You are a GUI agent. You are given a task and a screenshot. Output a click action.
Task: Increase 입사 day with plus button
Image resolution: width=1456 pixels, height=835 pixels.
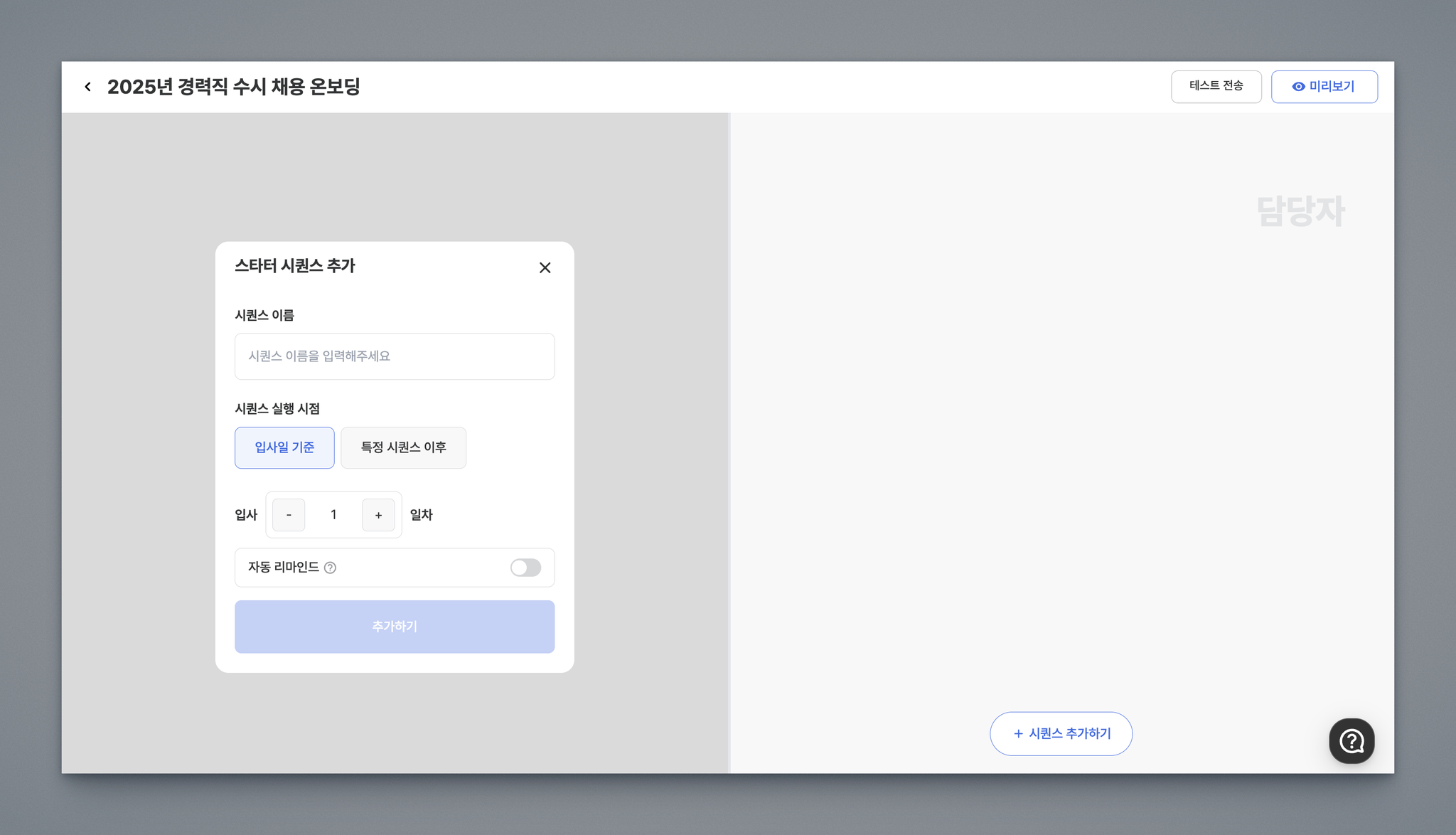click(378, 515)
